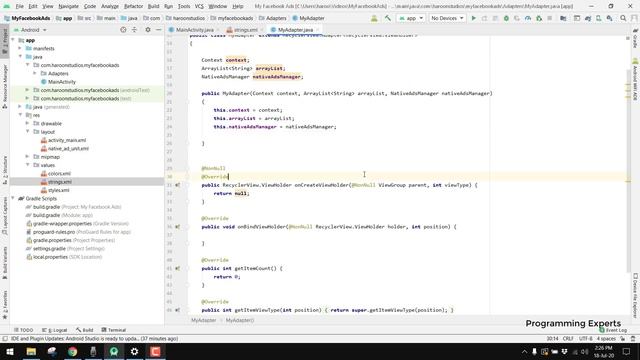This screenshot has width=640, height=360.
Task: Expand the java (generated) folder
Action: tap(20, 107)
